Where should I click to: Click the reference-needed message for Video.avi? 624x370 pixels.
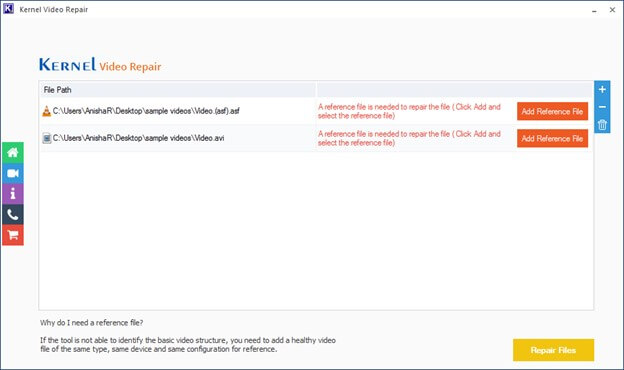tap(409, 138)
